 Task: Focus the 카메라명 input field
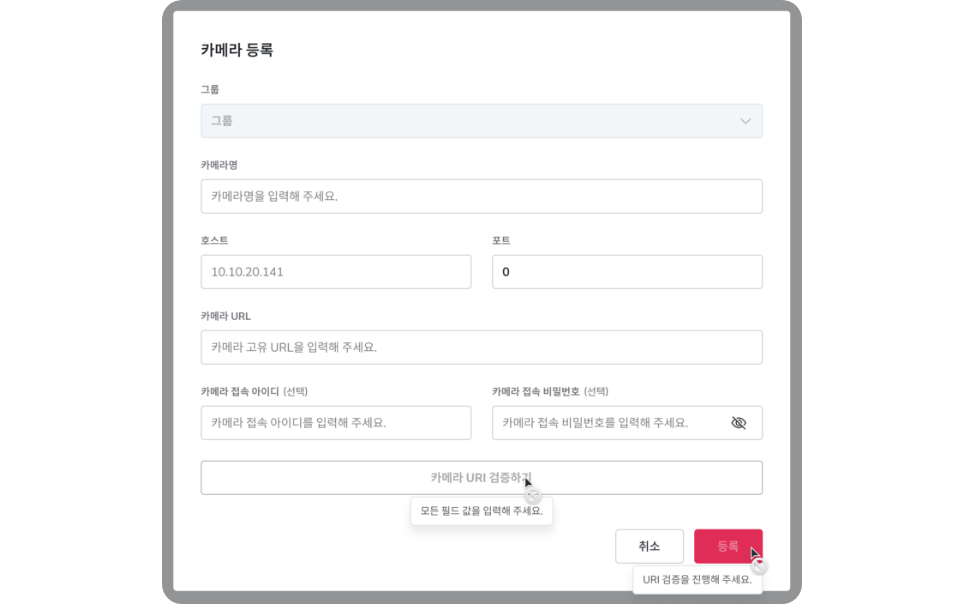(x=481, y=196)
